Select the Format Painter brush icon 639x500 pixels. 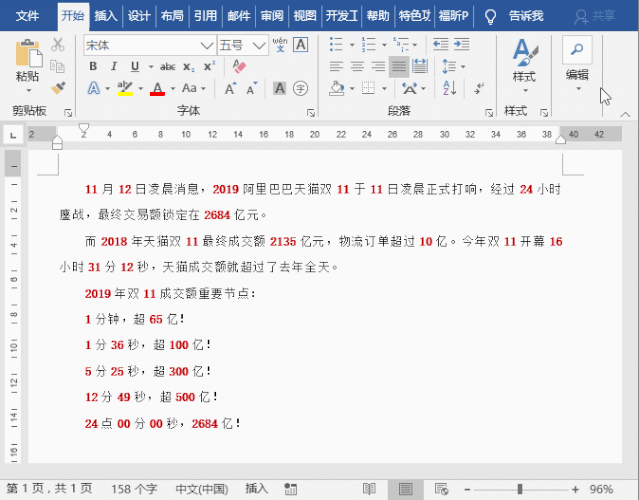[x=58, y=88]
